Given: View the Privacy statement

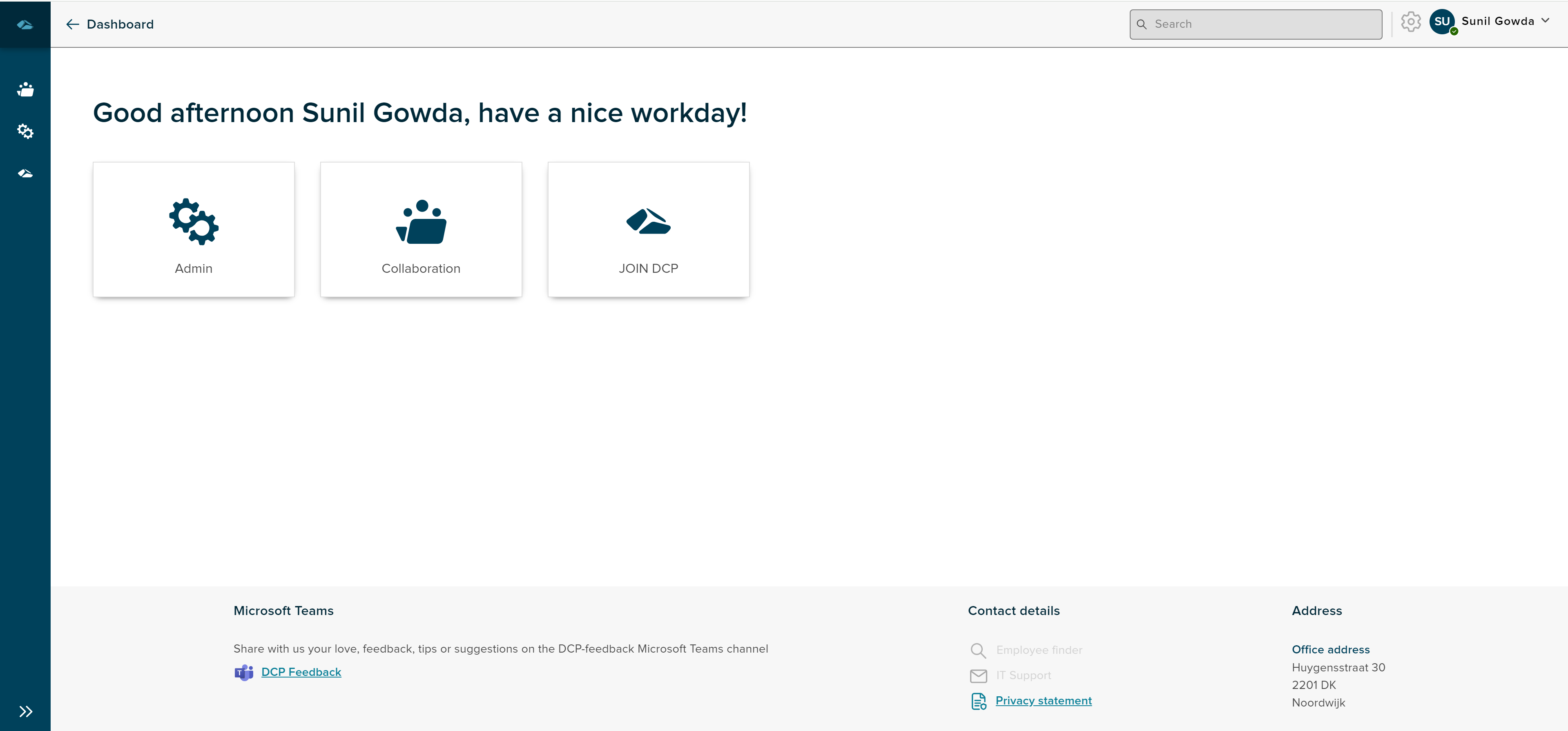Looking at the screenshot, I should click(x=1043, y=700).
